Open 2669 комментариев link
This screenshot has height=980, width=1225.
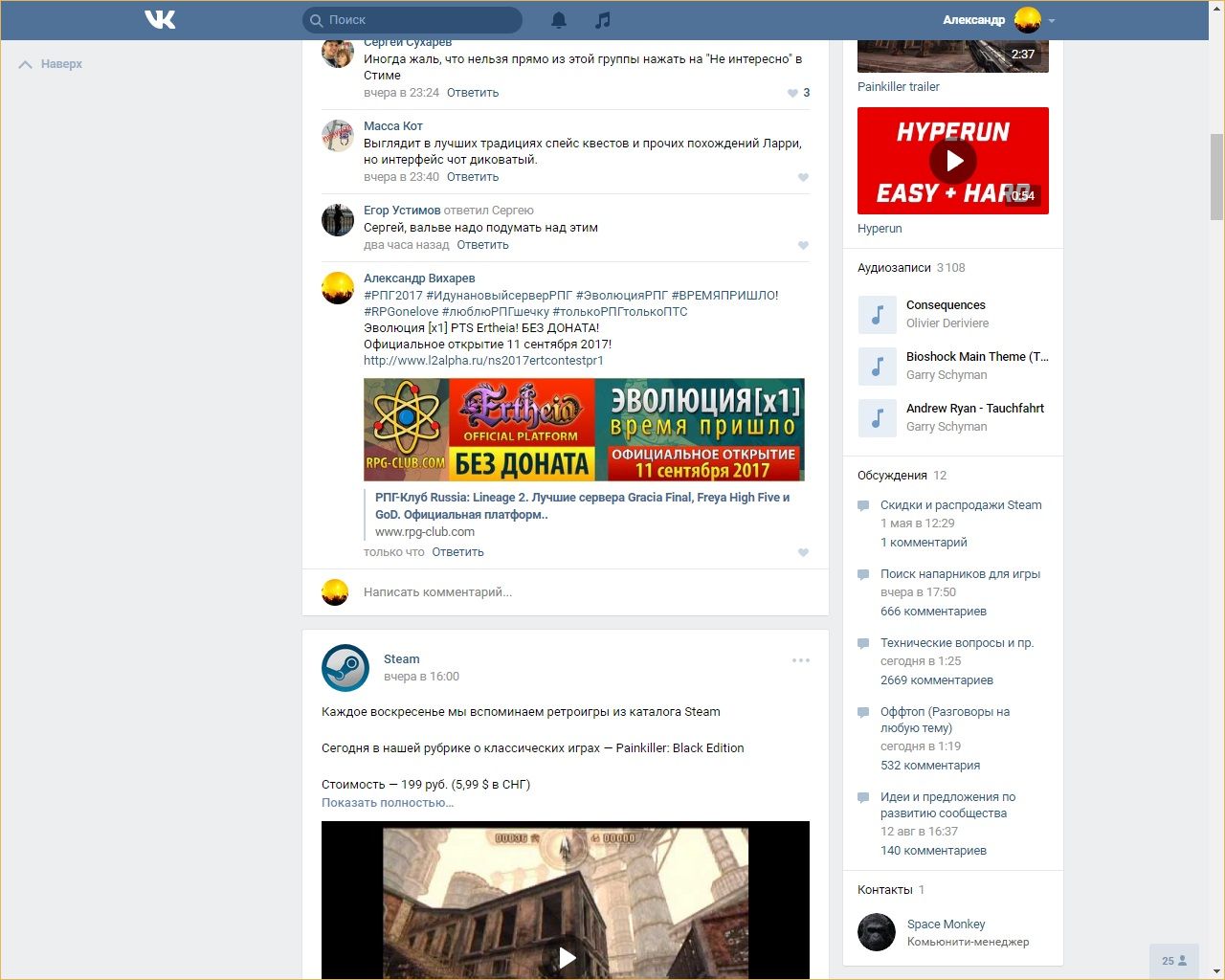(x=937, y=680)
